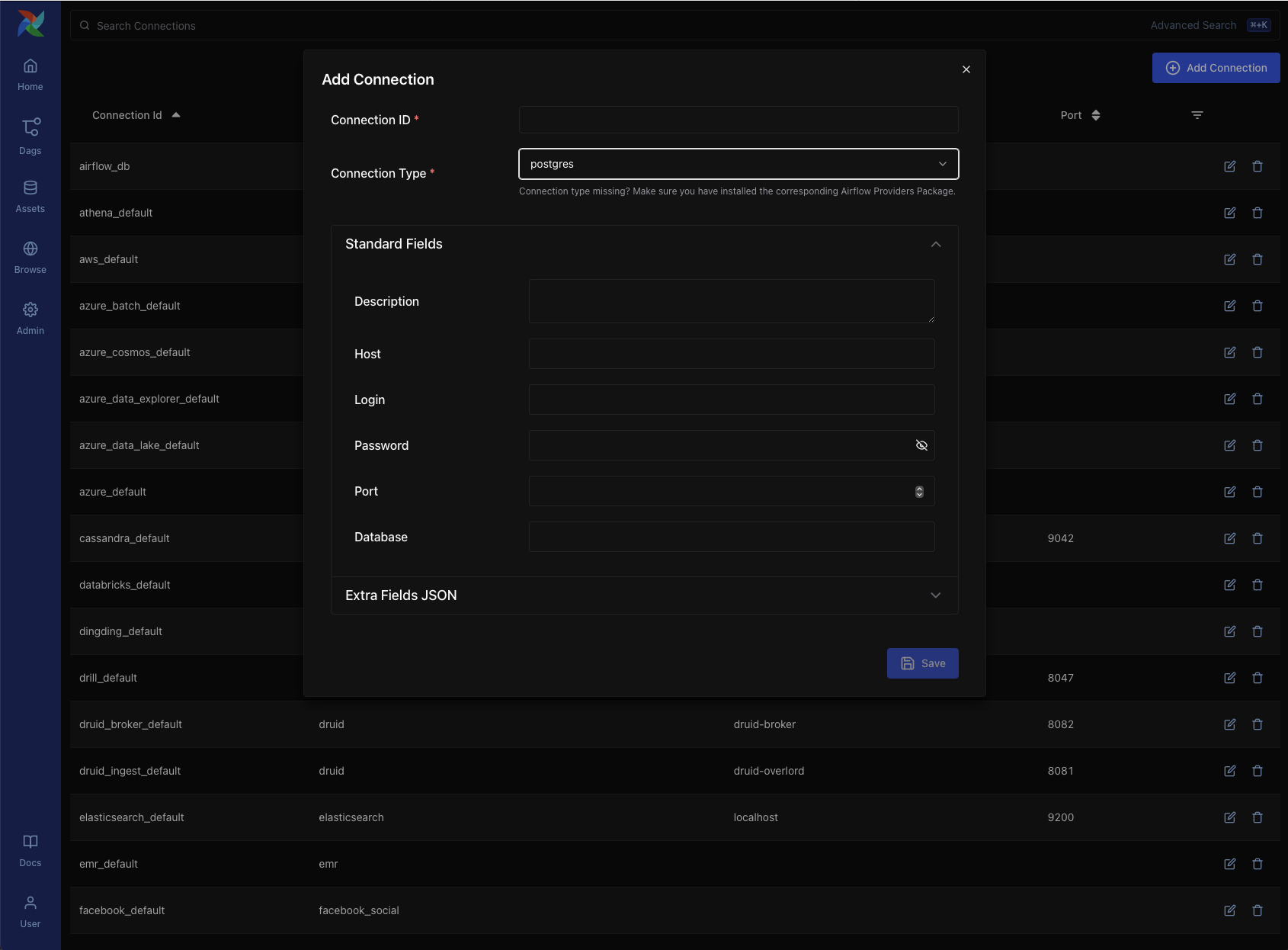This screenshot has height=950, width=1288.
Task: Click the filter icon in table header
Action: (x=1197, y=115)
